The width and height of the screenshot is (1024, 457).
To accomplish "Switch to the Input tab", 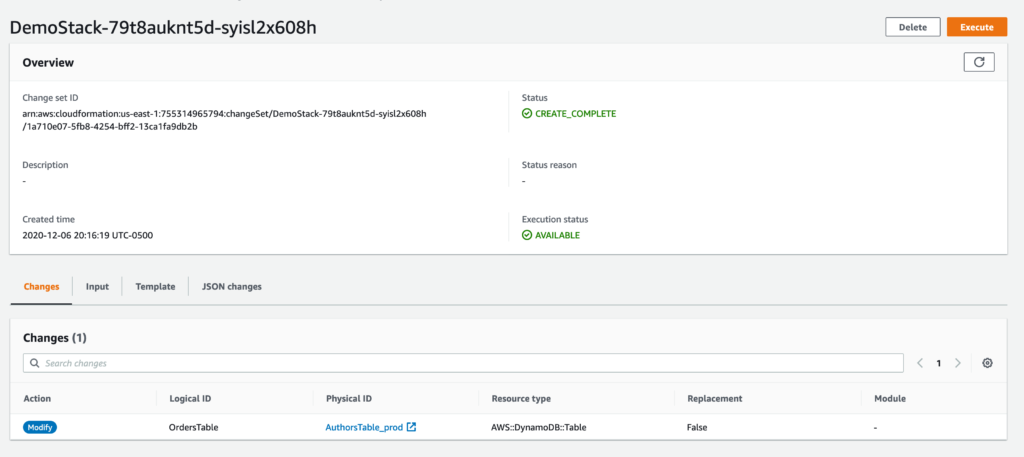I will point(97,286).
